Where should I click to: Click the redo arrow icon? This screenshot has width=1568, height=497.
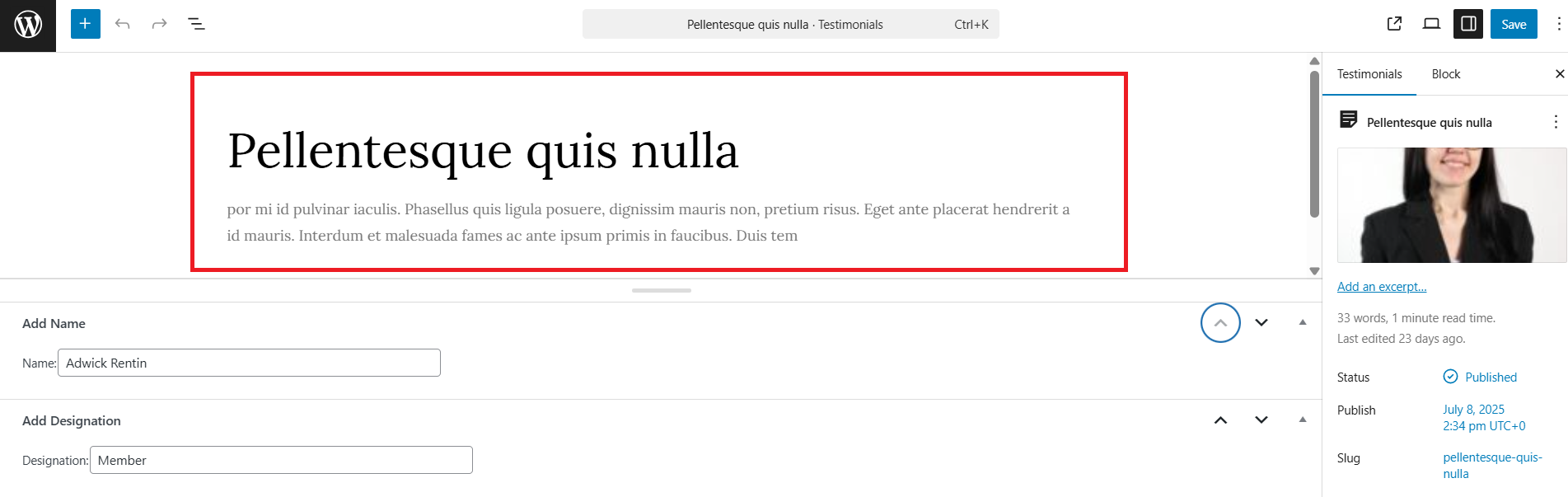(159, 24)
